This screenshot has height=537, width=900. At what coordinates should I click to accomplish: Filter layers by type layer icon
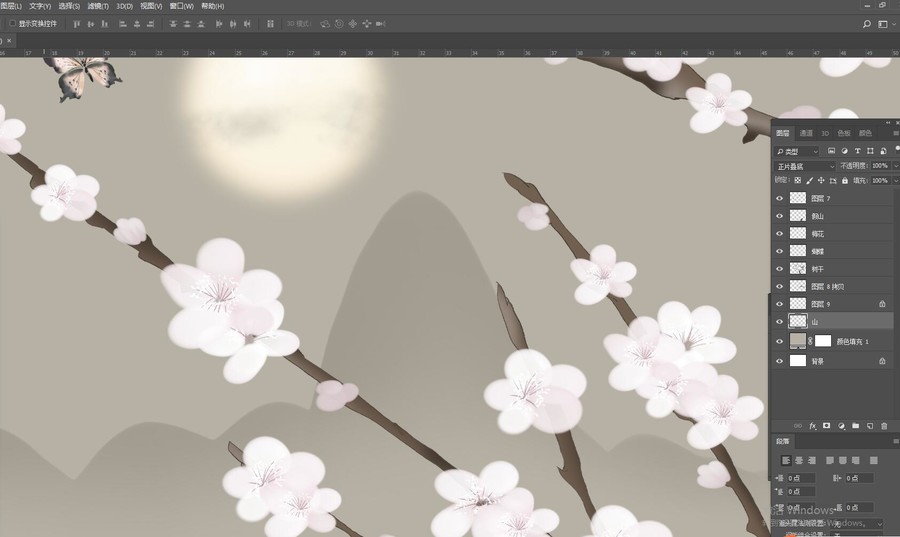pyautogui.click(x=858, y=151)
